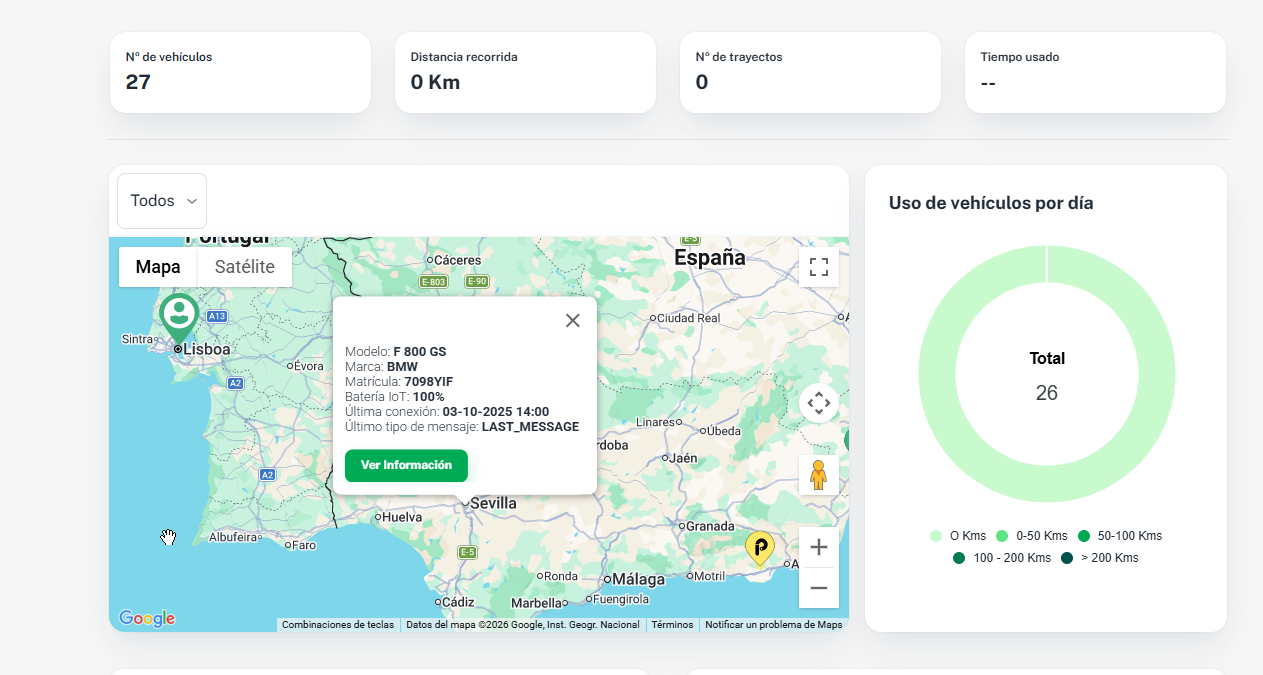Click the Modelo value F 800 GS
Screen dimensions: 1263x675
(420, 352)
